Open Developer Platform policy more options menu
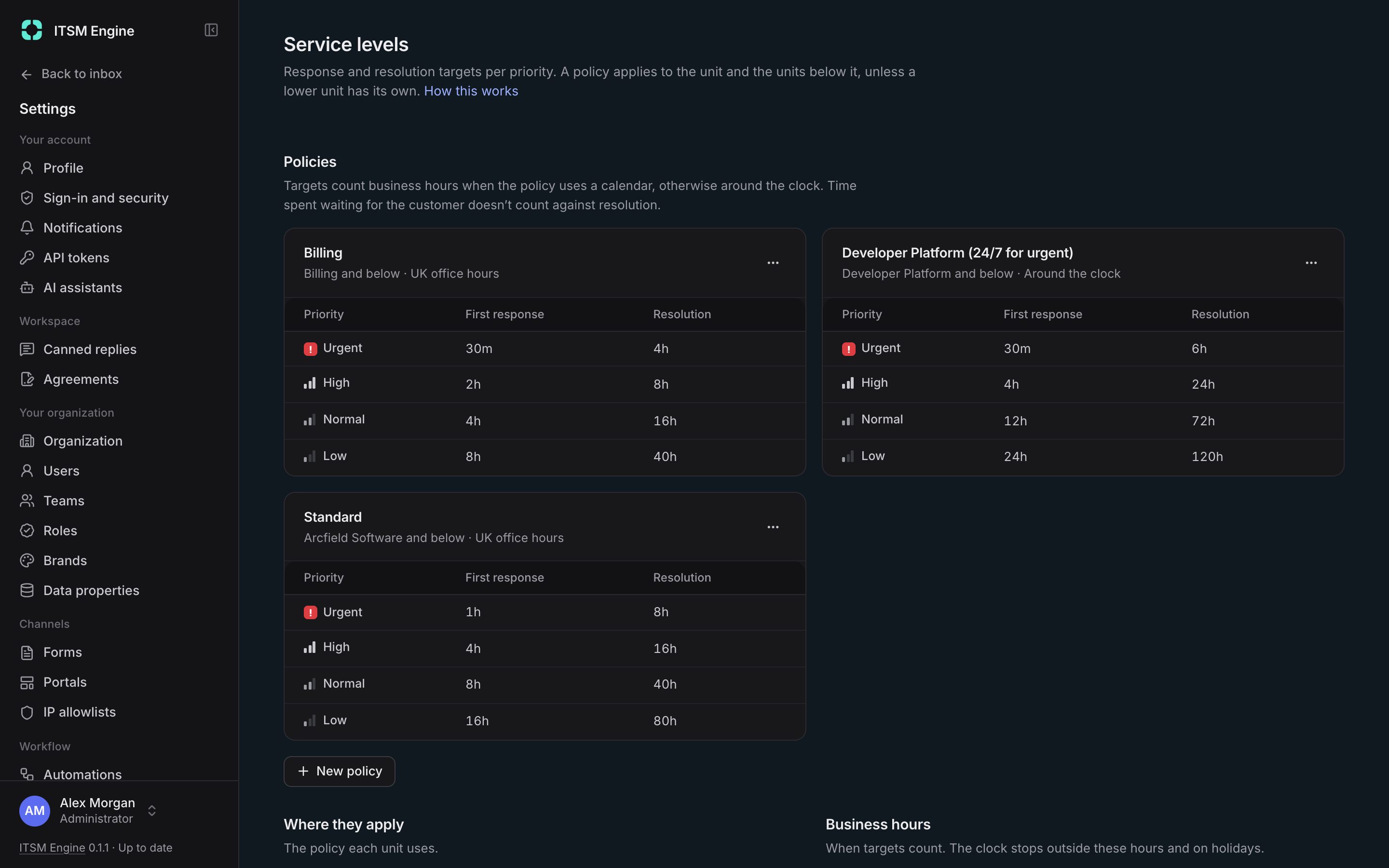The image size is (1389, 868). [1311, 263]
